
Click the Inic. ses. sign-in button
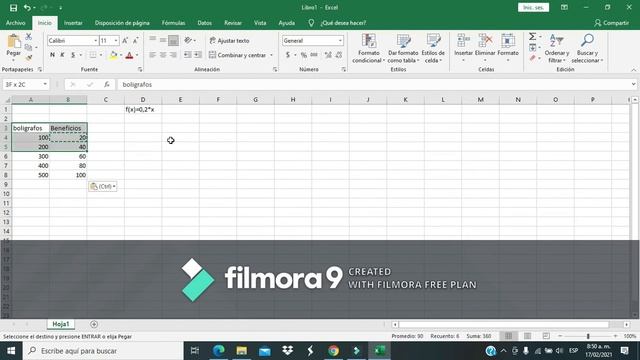tap(533, 7)
